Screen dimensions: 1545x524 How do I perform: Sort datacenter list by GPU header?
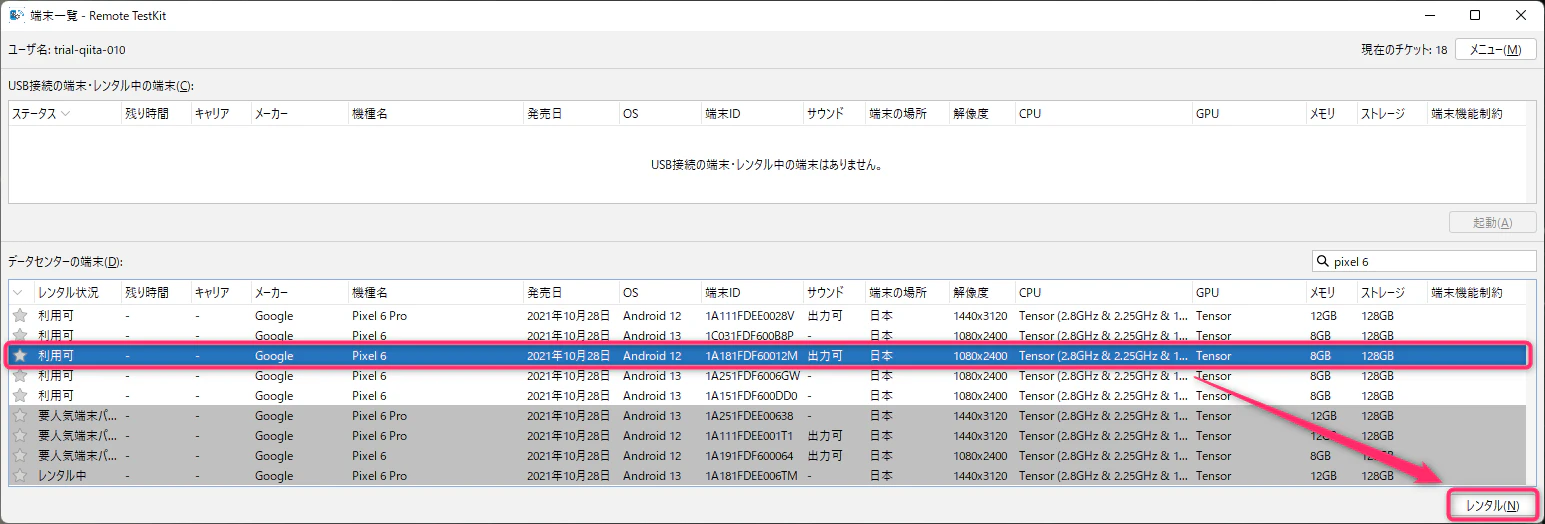(x=1248, y=293)
